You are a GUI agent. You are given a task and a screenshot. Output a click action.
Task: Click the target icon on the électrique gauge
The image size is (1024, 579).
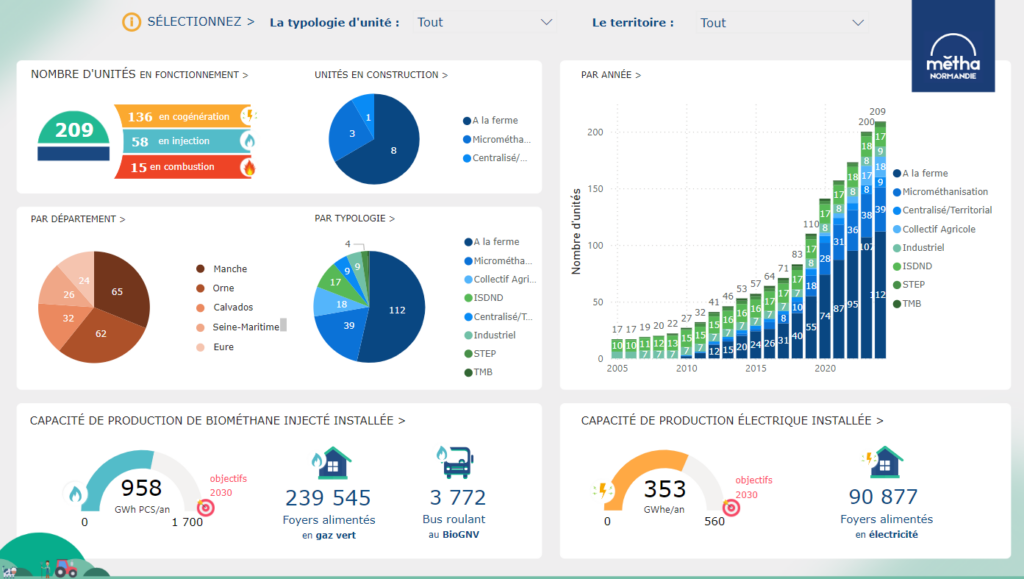pyautogui.click(x=731, y=507)
